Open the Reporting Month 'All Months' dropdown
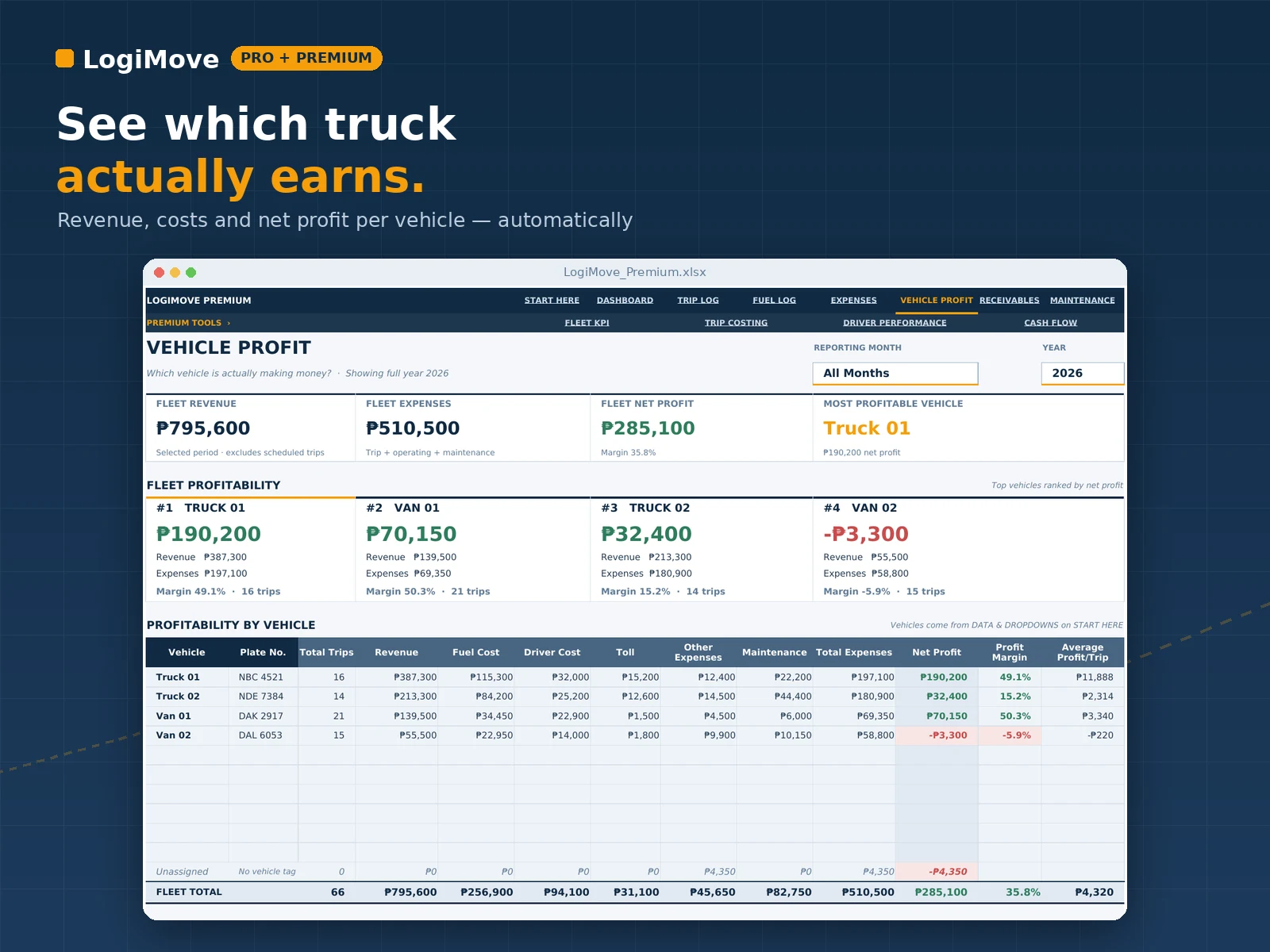This screenshot has width=1270, height=952. tap(895, 374)
